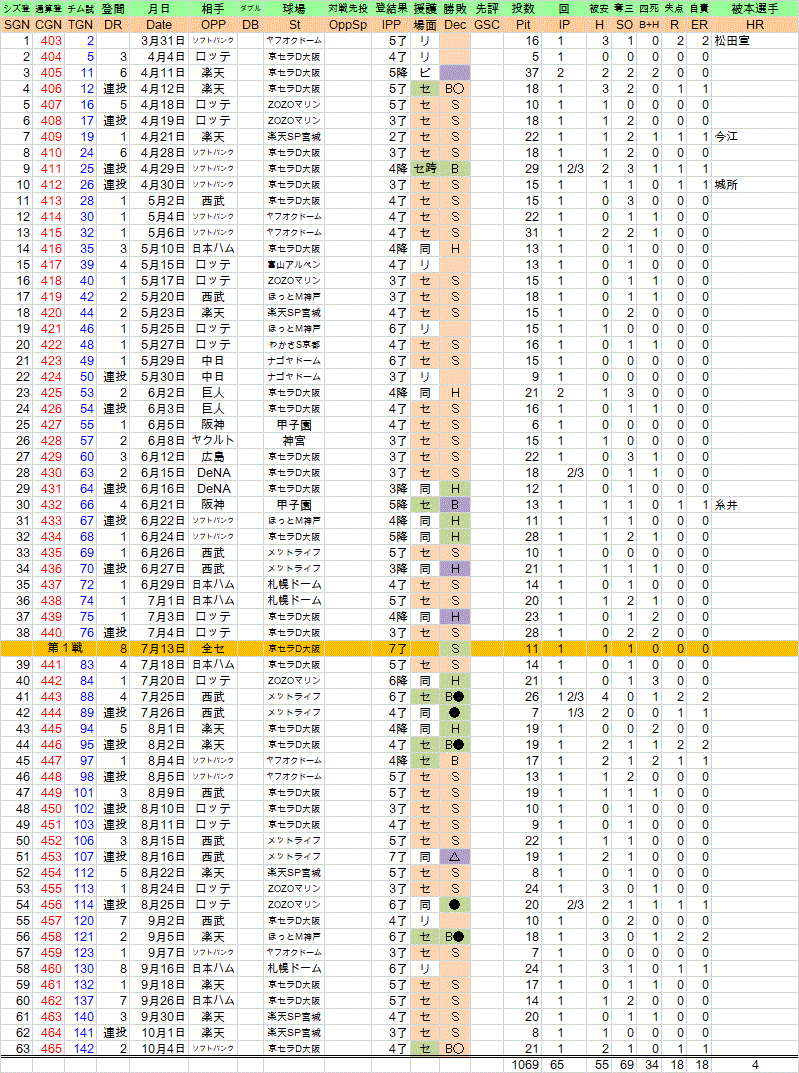Screen dimensions: 799x1073
Task: Click the date cell 7月25日
Action: point(159,697)
